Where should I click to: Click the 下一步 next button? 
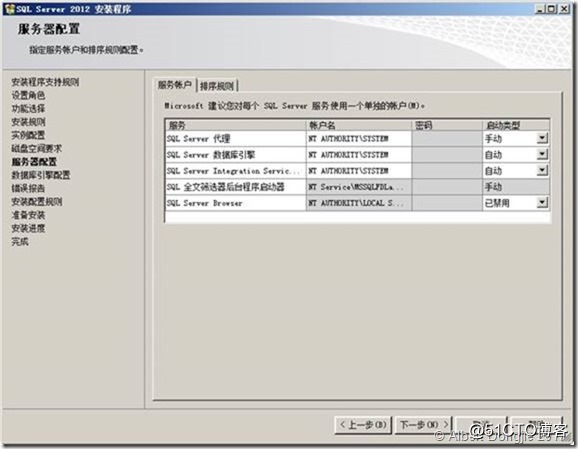[x=424, y=425]
